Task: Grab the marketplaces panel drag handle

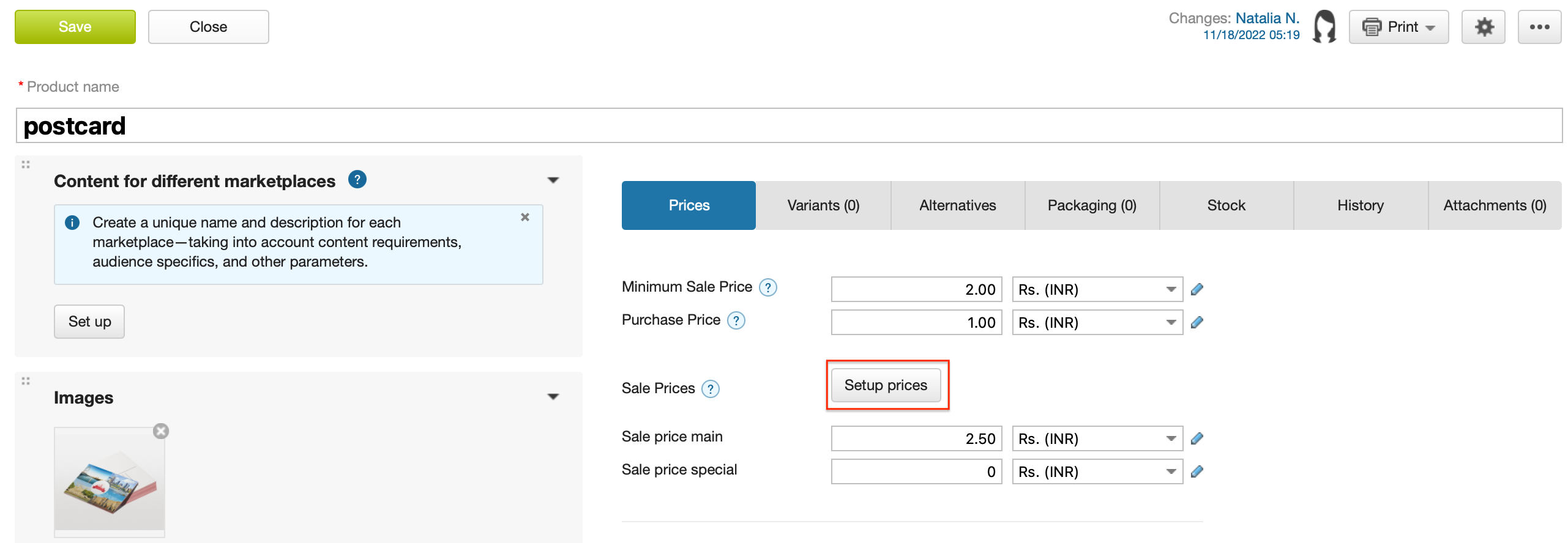Action: pos(26,164)
